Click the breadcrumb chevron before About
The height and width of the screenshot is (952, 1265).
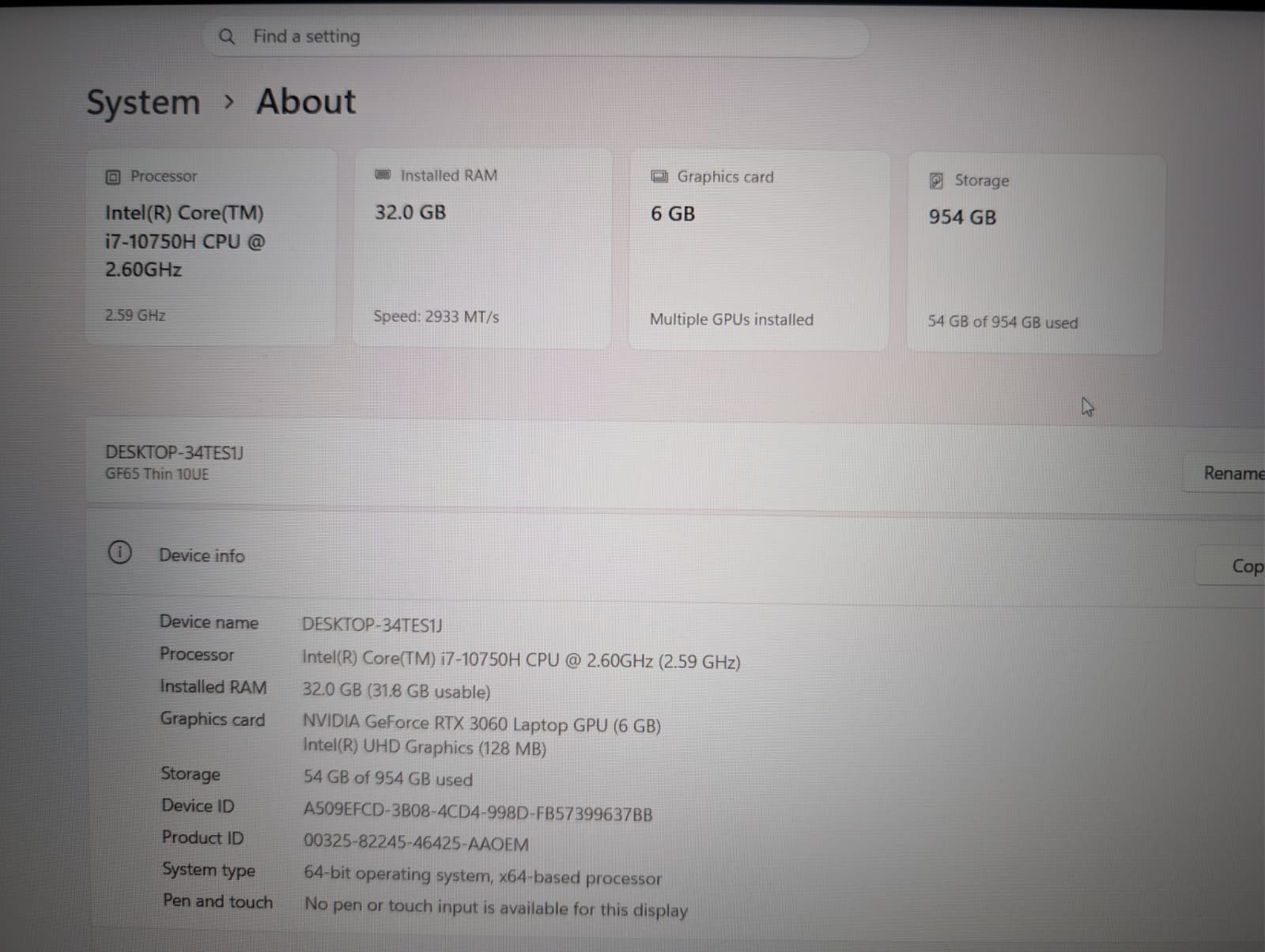point(228,102)
